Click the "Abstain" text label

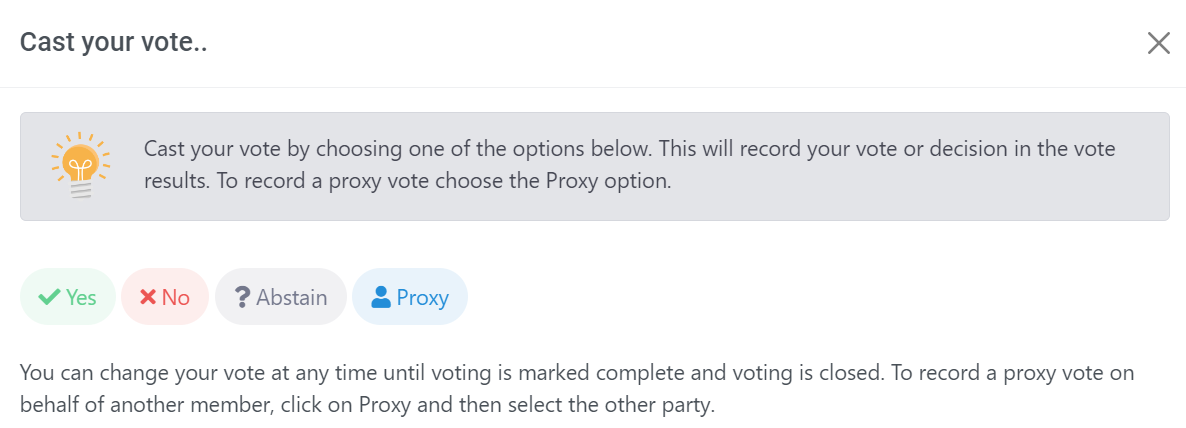292,297
